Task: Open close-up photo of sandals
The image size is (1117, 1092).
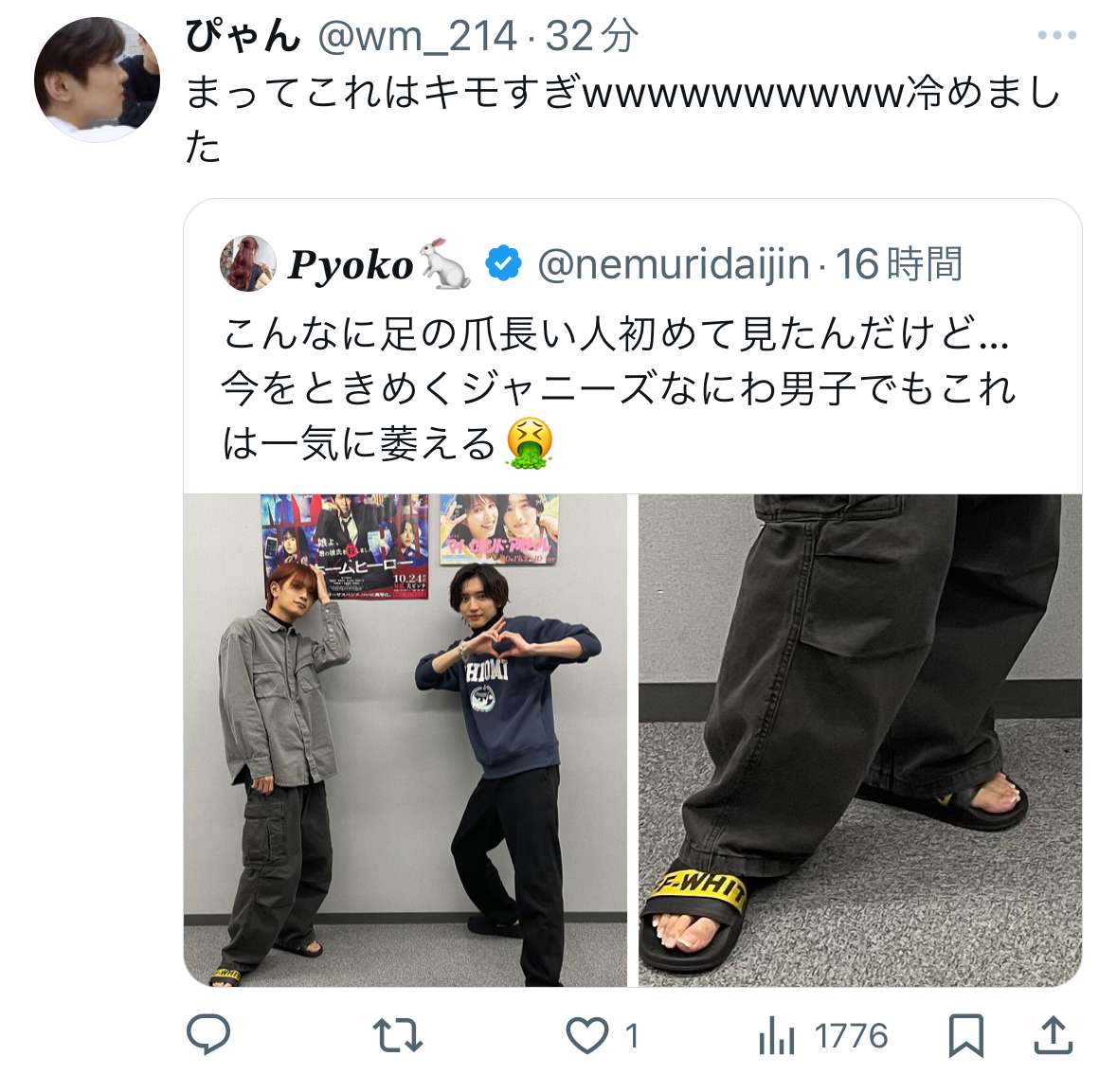Action: pyautogui.click(x=860, y=740)
